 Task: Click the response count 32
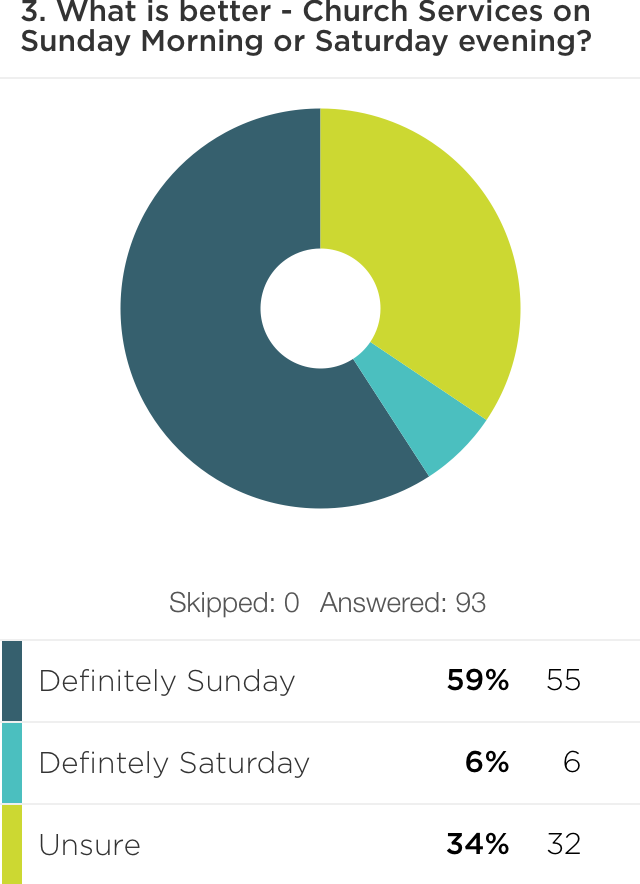tap(564, 846)
